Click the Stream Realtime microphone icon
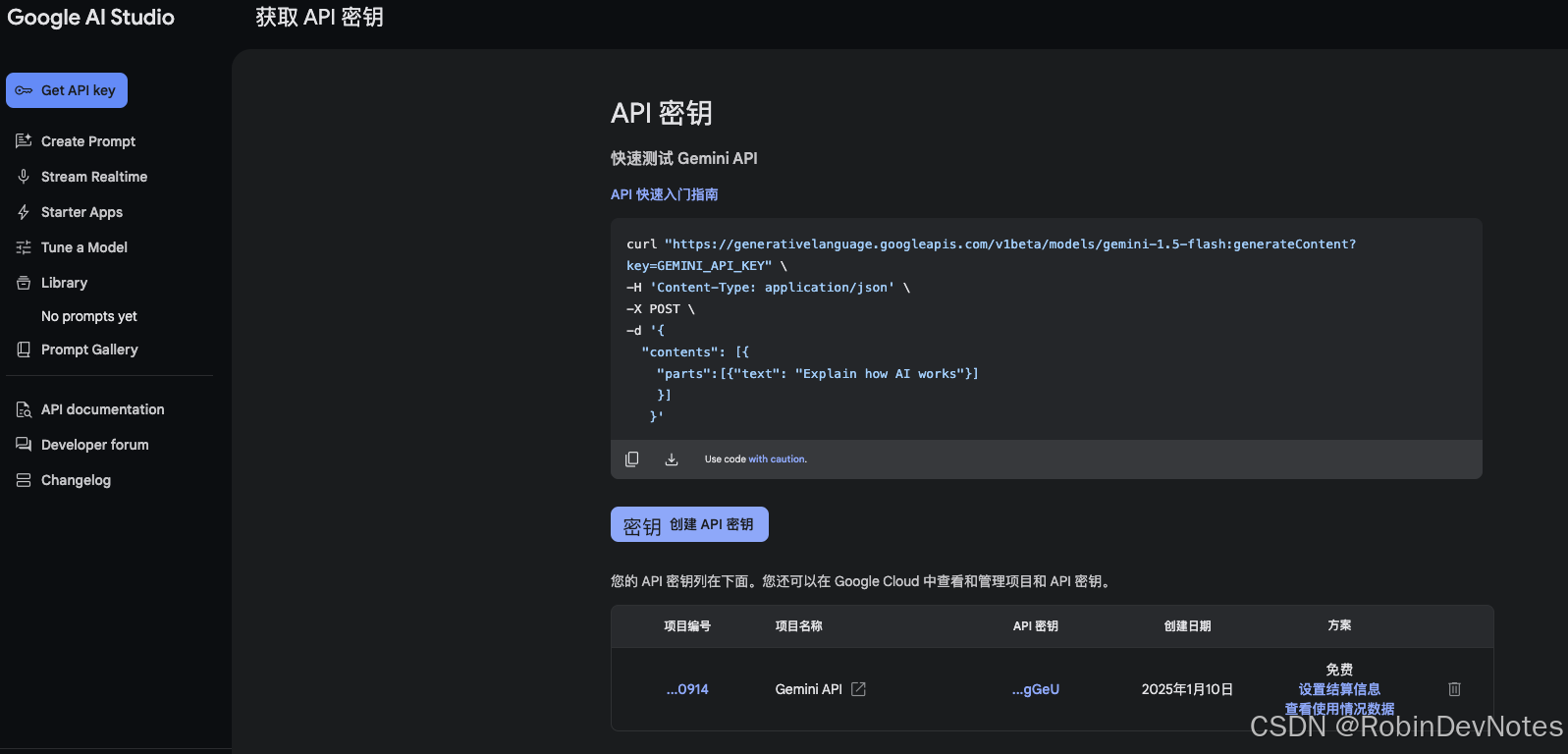Viewport: 1568px width, 754px height. pos(24,177)
